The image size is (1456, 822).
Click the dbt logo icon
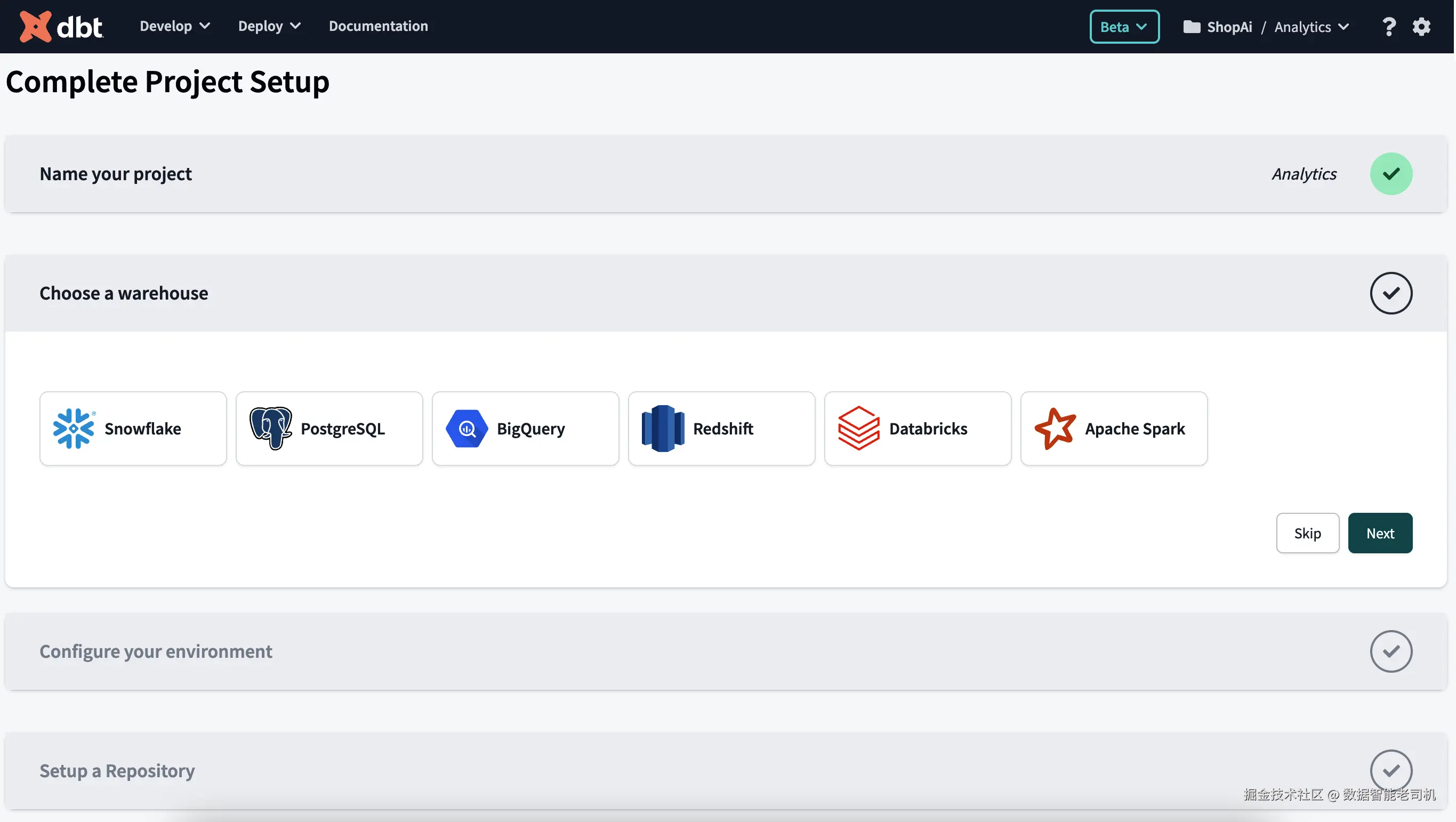pos(35,27)
